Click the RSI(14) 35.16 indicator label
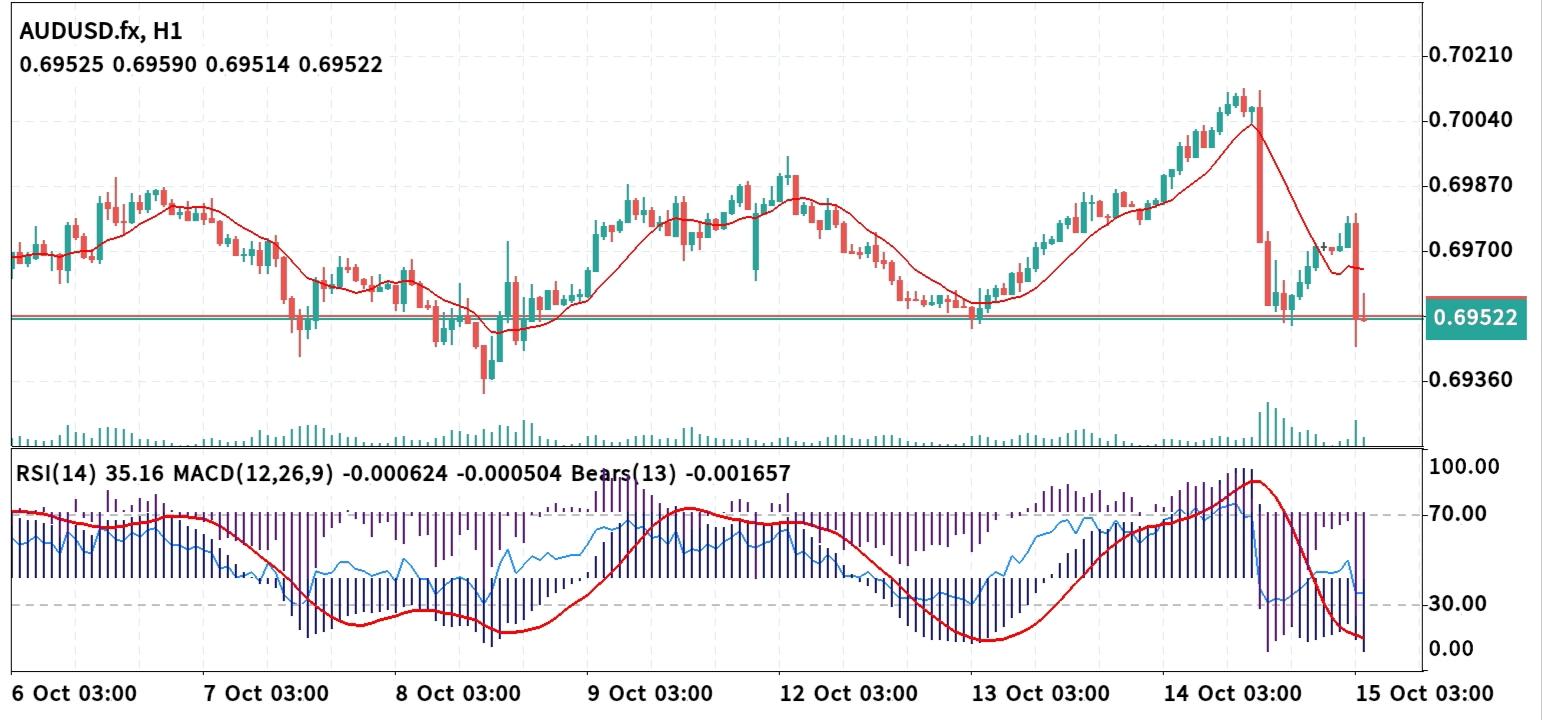Image resolution: width=1542 pixels, height=720 pixels. [92, 474]
